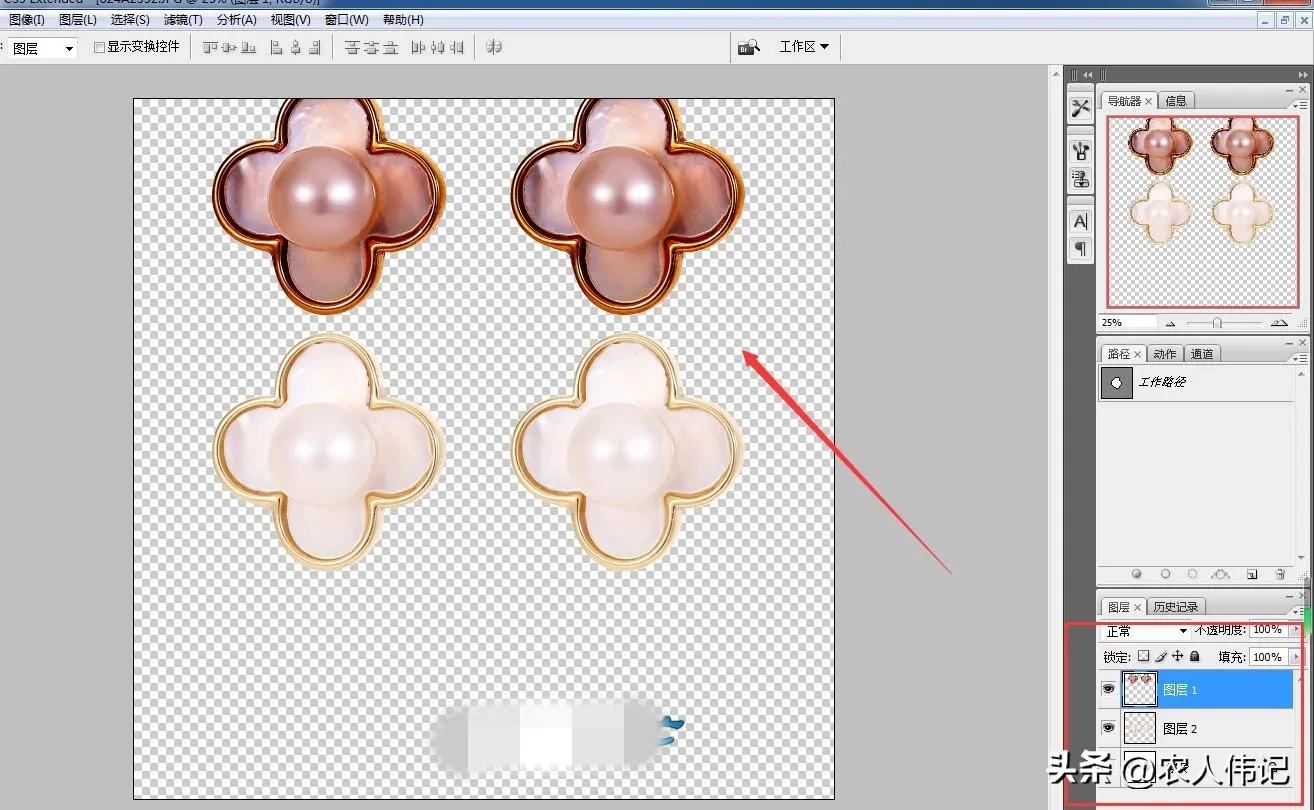The width and height of the screenshot is (1314, 810).
Task: Toggle lock position for the layer
Action: [1177, 657]
